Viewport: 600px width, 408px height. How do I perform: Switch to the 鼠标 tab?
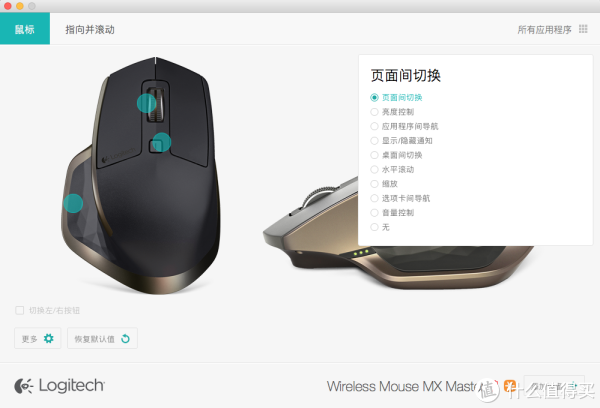tap(25, 29)
